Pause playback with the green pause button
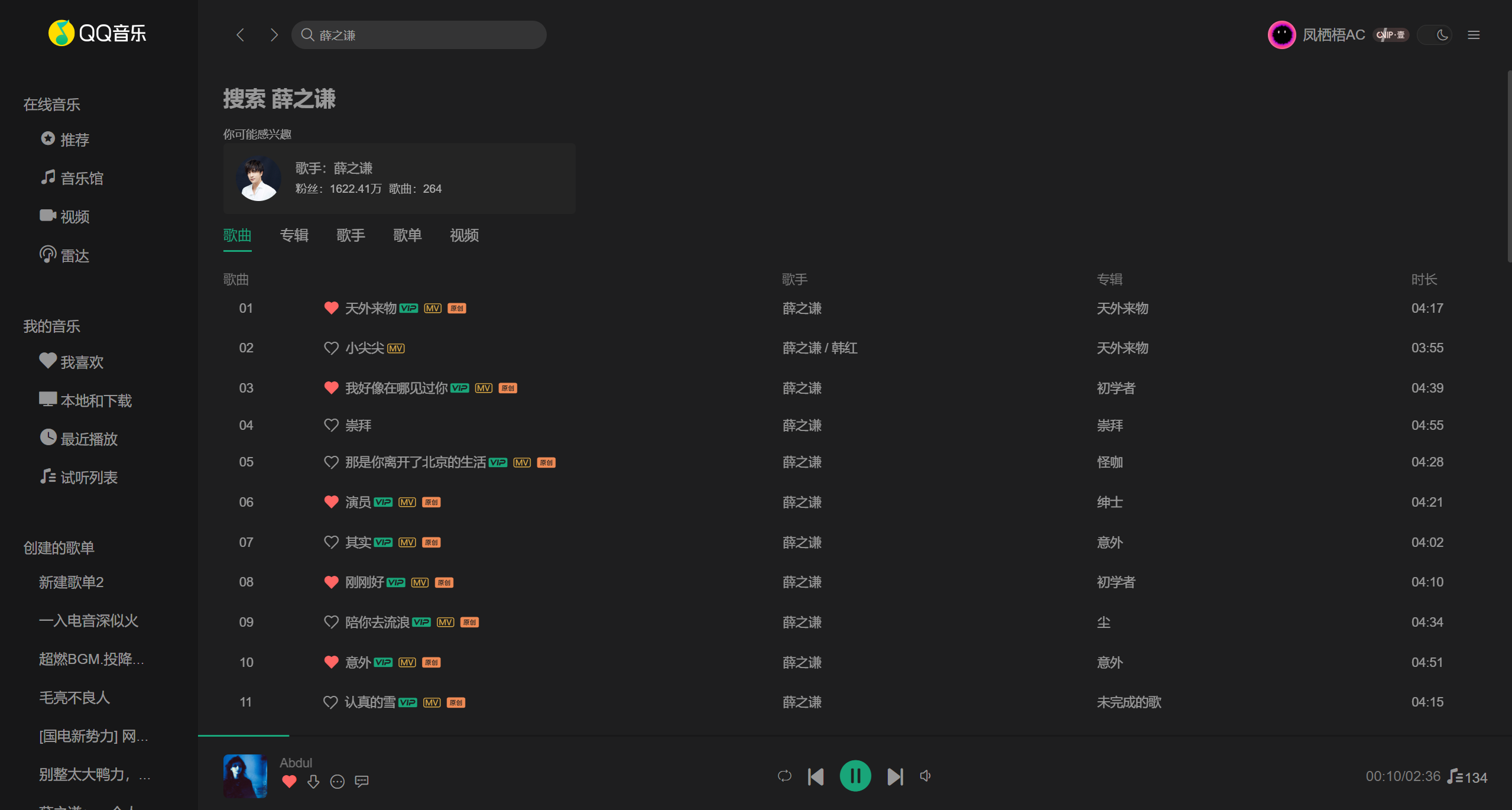This screenshot has width=1512, height=810. pos(855,776)
